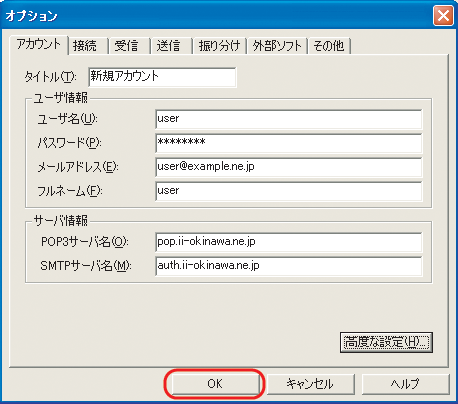Click the サーバ情報 group heading
Image resolution: width=458 pixels, height=404 pixels.
pyautogui.click(x=61, y=221)
